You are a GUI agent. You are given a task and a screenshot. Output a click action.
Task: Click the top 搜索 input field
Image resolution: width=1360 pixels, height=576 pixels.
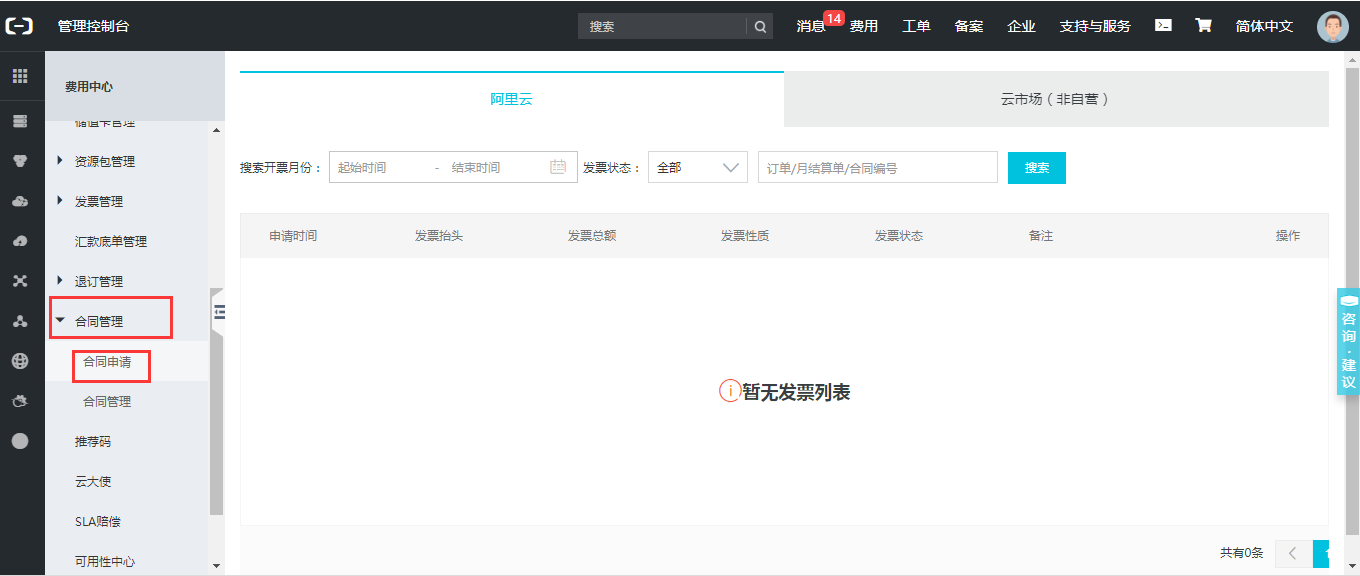click(662, 27)
